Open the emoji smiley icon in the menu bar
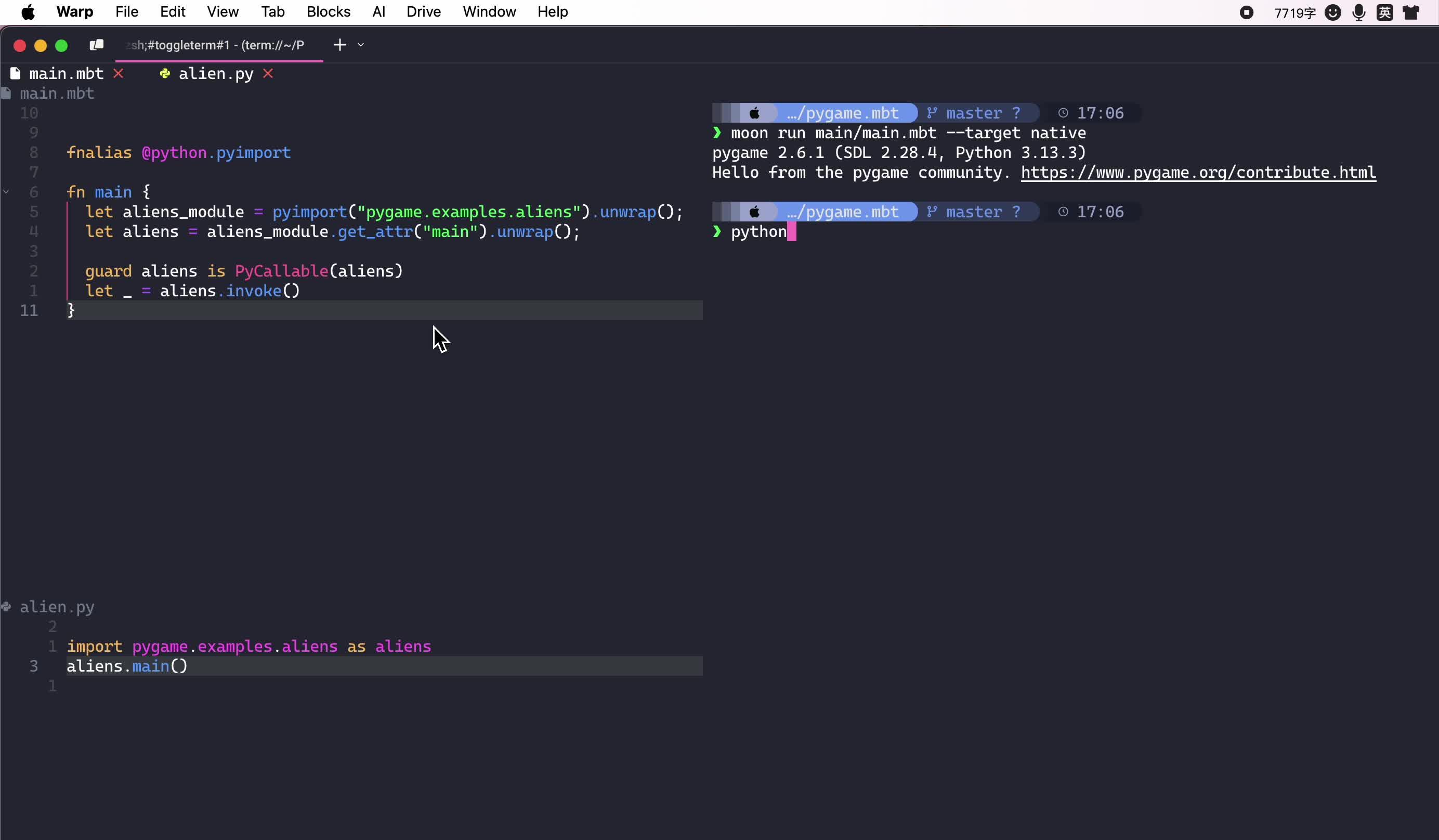 click(1333, 12)
